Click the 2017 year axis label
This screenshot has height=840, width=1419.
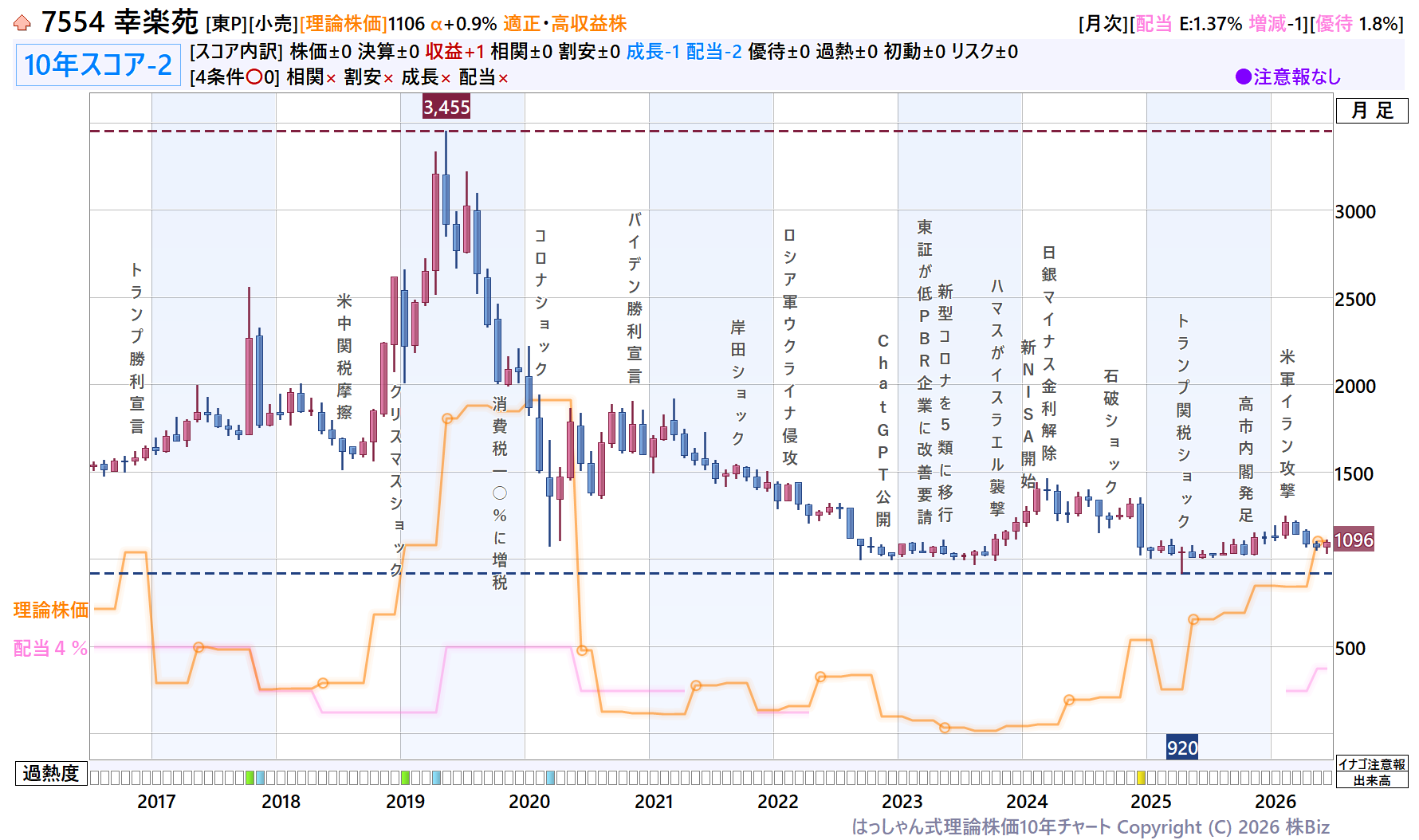156,802
